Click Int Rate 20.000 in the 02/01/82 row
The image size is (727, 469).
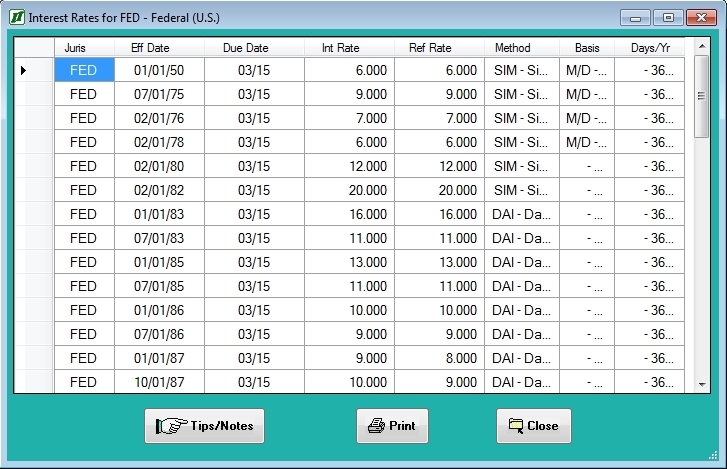[350, 190]
